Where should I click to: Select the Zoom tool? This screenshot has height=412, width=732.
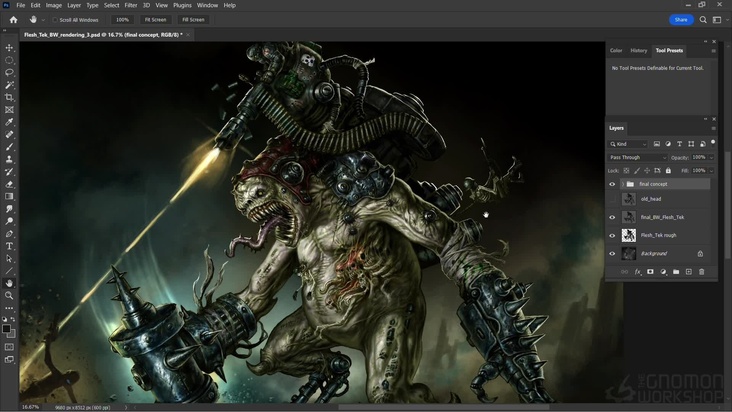(9, 295)
